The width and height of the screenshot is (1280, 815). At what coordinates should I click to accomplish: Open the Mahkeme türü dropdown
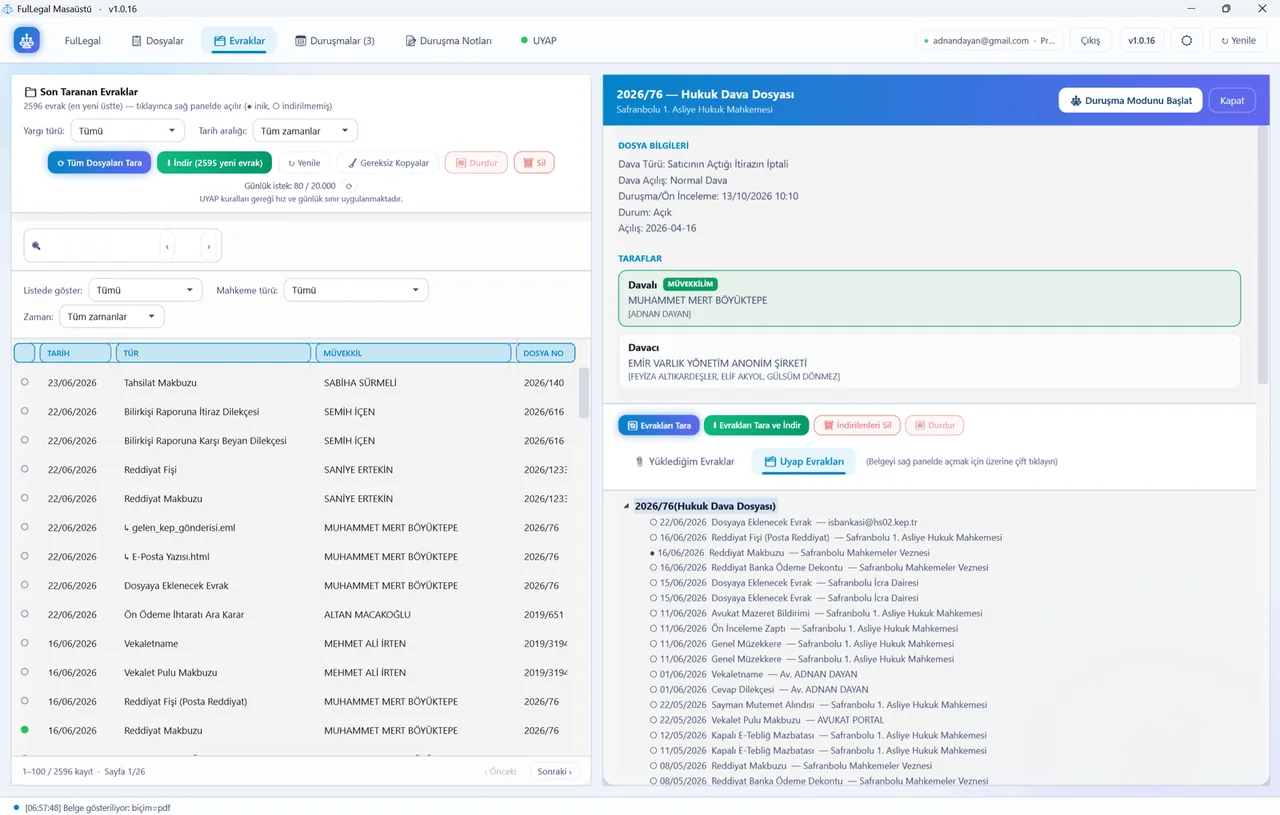coord(356,290)
